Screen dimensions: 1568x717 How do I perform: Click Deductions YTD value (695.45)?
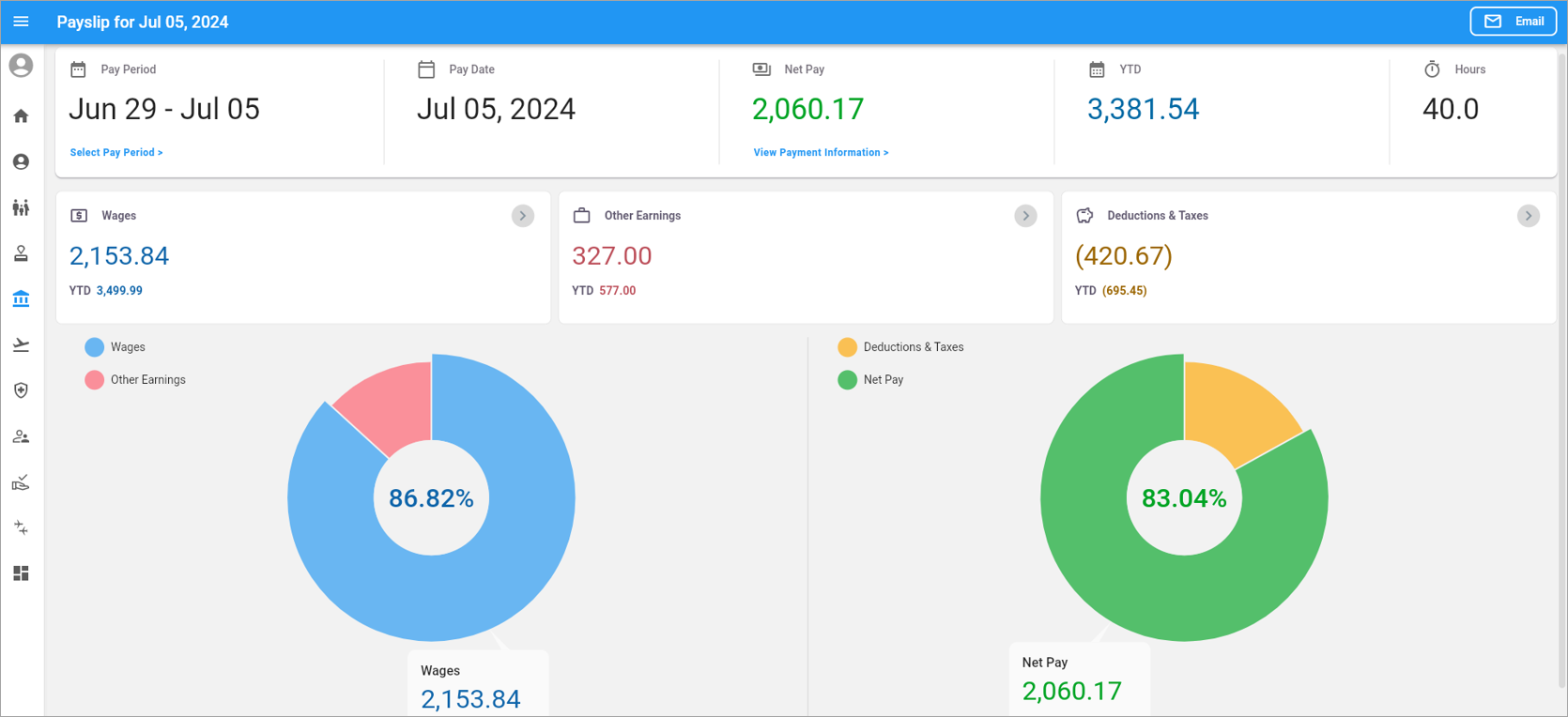[x=1125, y=291]
